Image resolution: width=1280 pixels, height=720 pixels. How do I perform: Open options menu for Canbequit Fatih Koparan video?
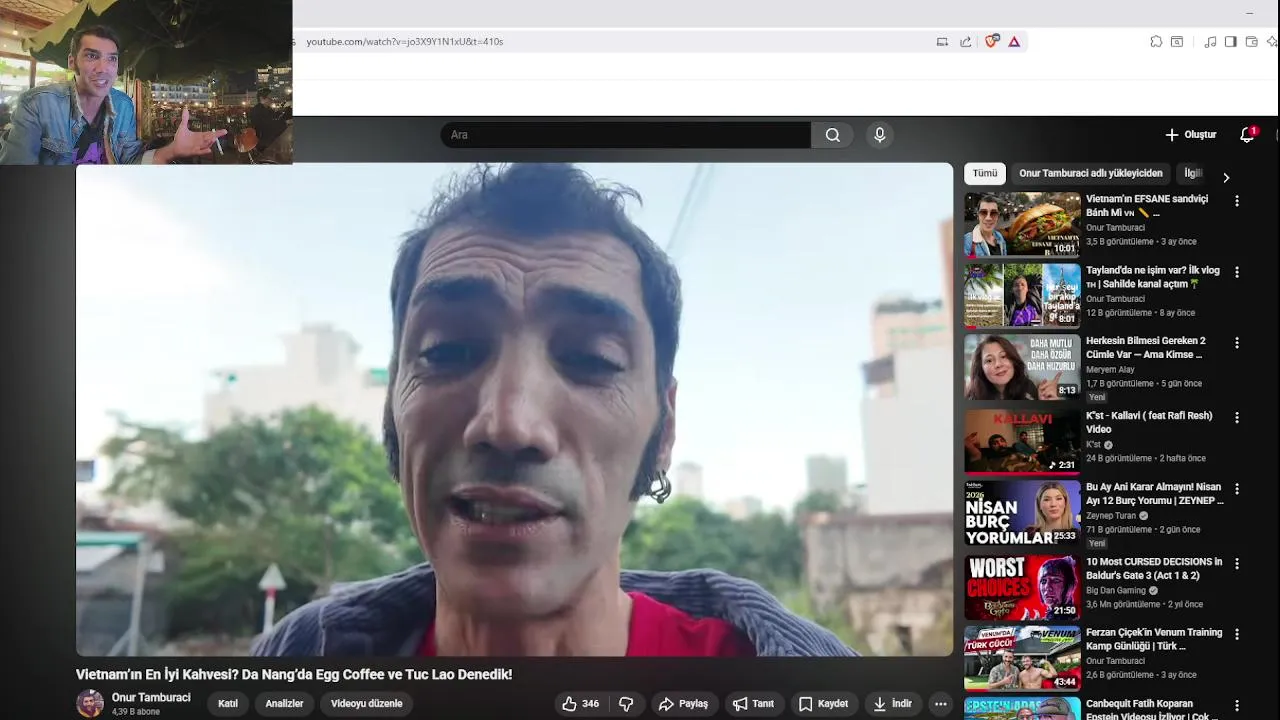pyautogui.click(x=1237, y=706)
